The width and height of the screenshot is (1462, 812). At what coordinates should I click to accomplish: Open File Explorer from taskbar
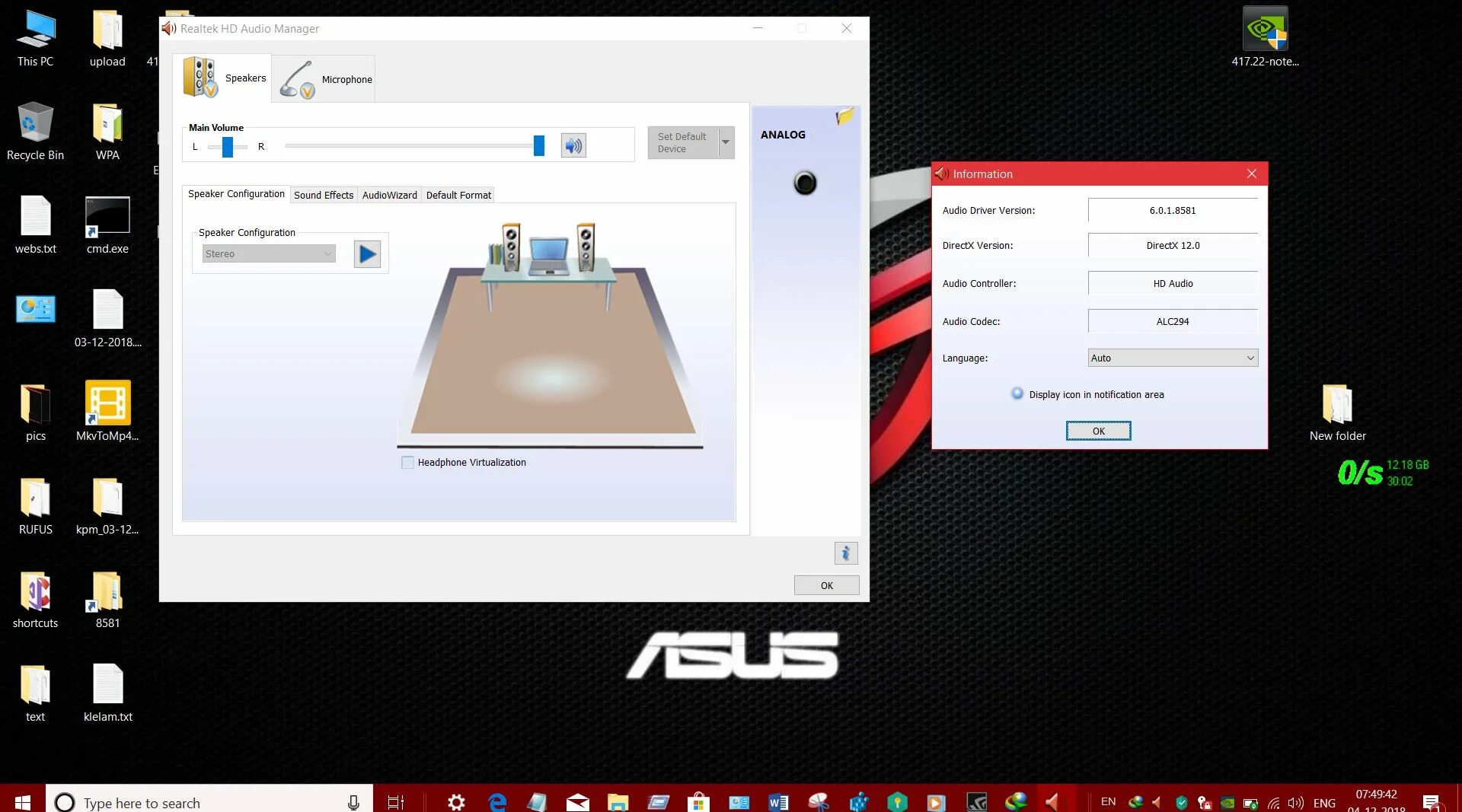pos(618,802)
